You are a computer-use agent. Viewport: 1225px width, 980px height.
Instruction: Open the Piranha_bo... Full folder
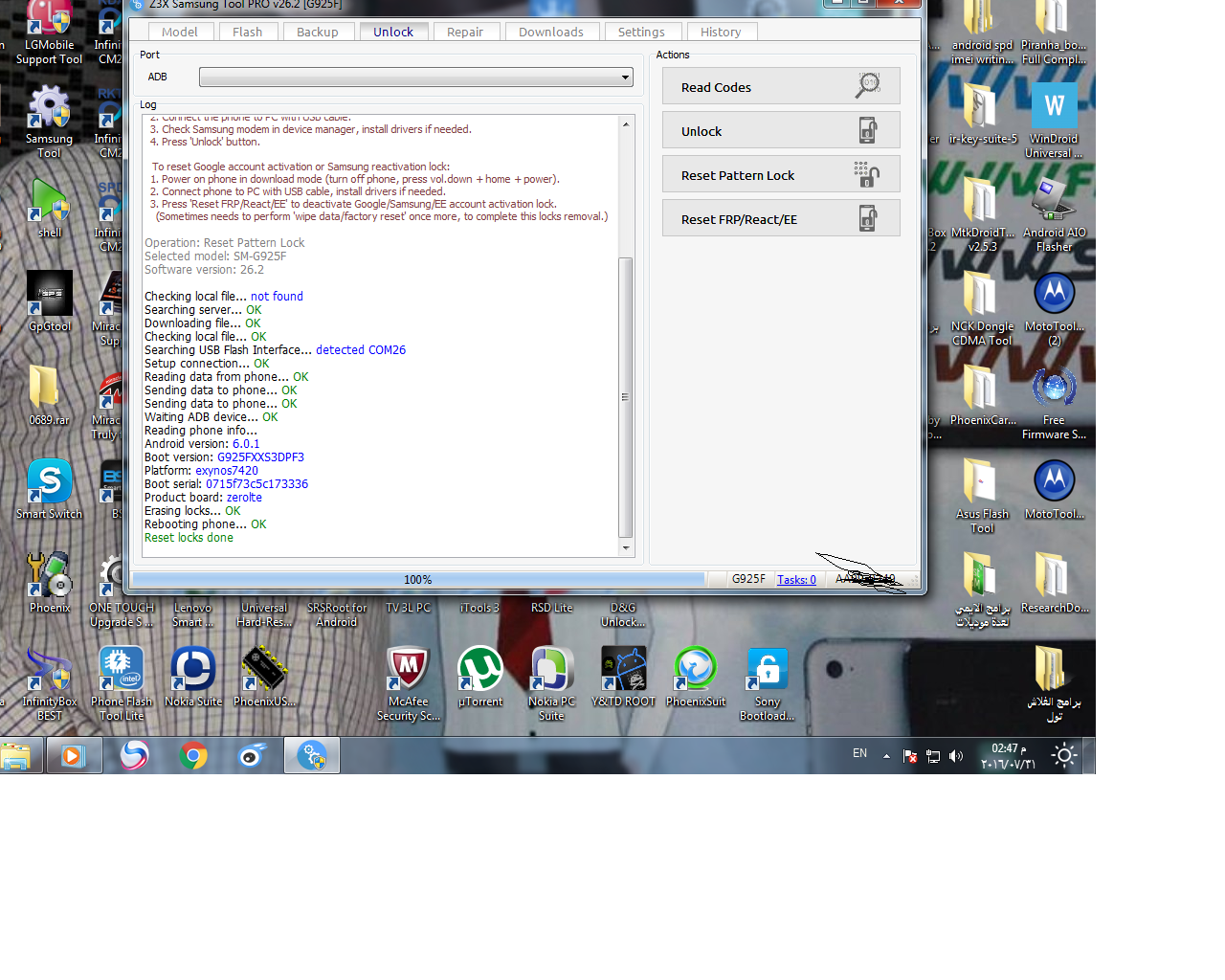(1054, 33)
